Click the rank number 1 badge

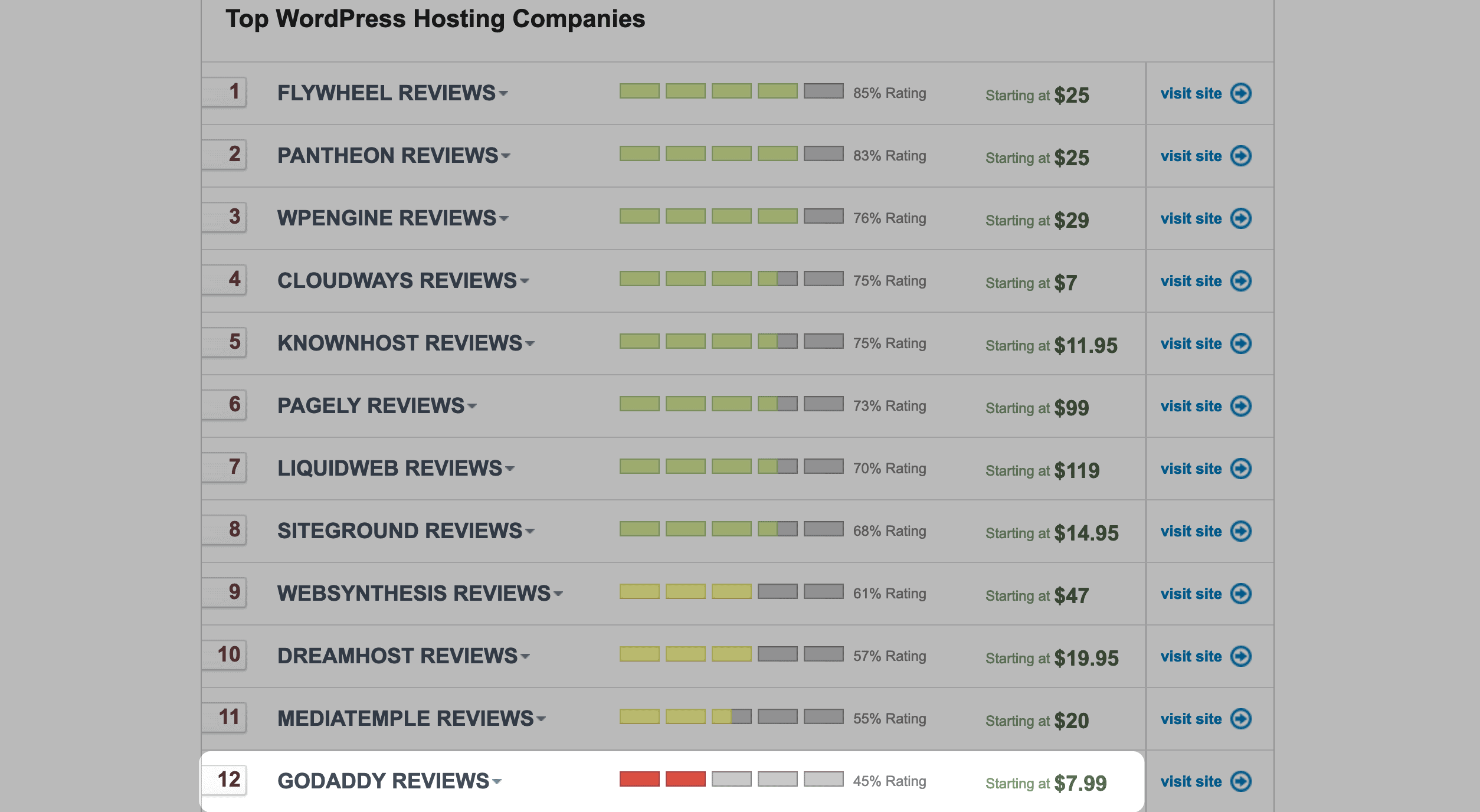pos(224,92)
